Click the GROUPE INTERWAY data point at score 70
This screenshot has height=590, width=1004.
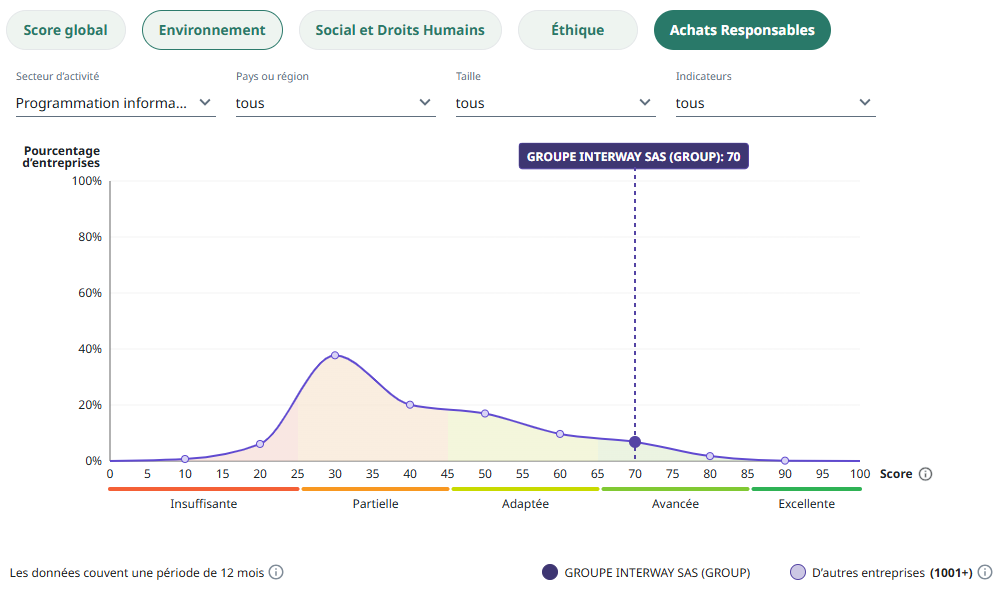point(635,442)
